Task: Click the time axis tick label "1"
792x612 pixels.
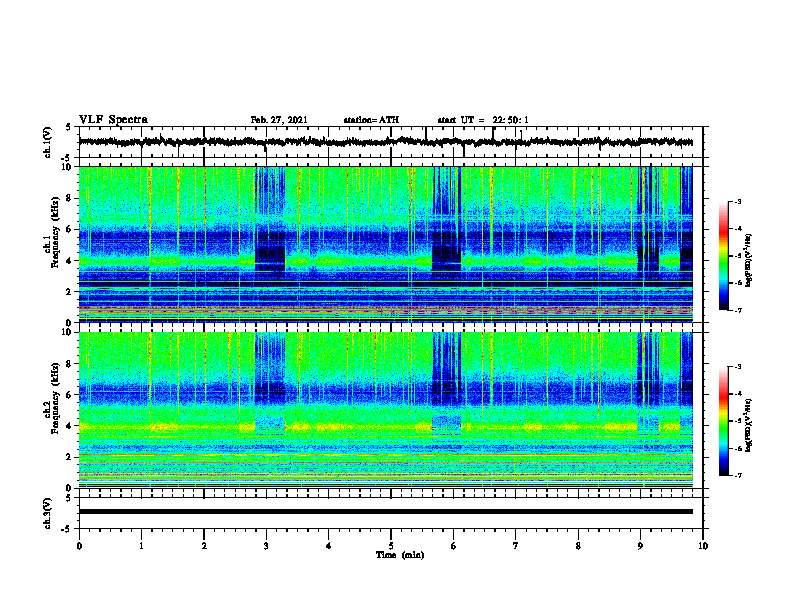Action: tap(141, 546)
